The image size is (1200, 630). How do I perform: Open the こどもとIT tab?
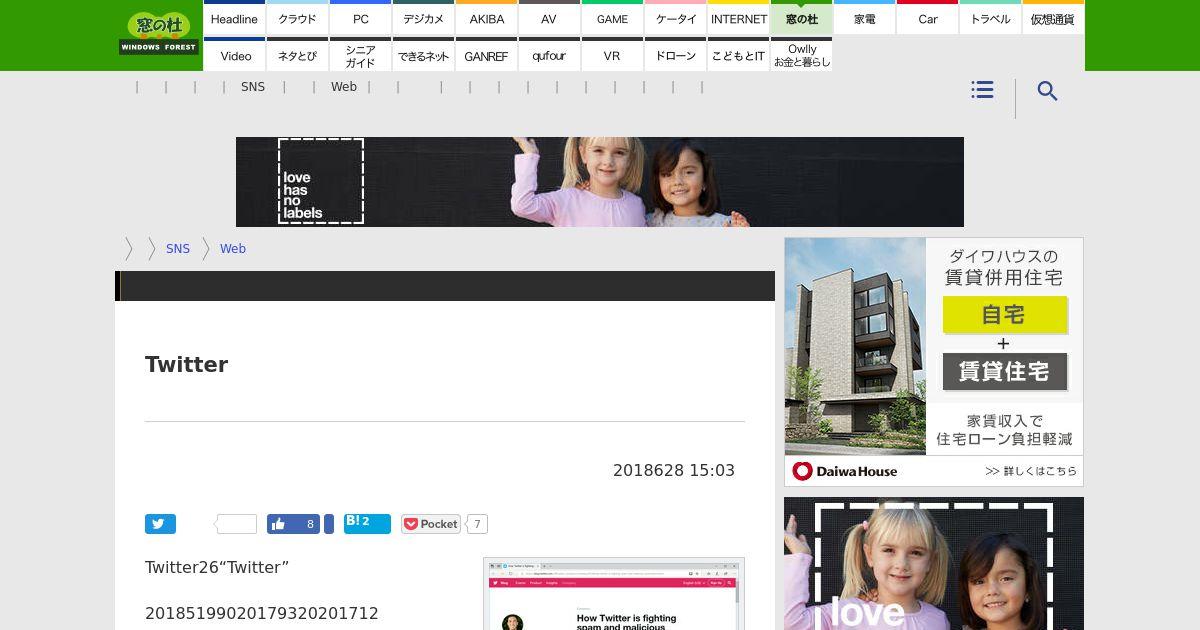tap(739, 55)
